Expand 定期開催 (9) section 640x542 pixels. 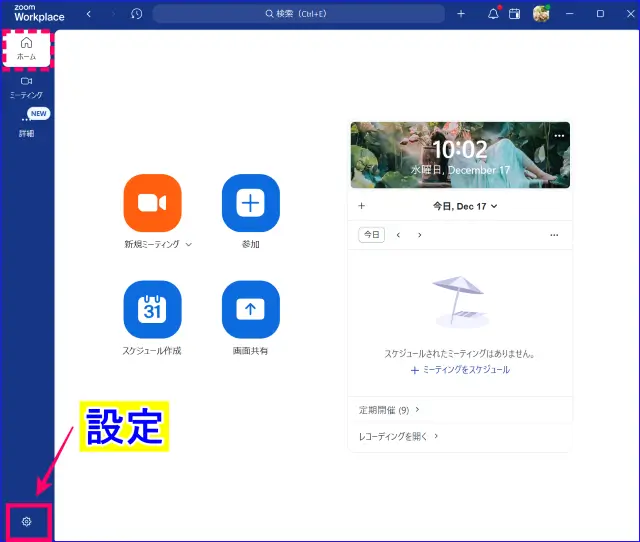point(389,410)
